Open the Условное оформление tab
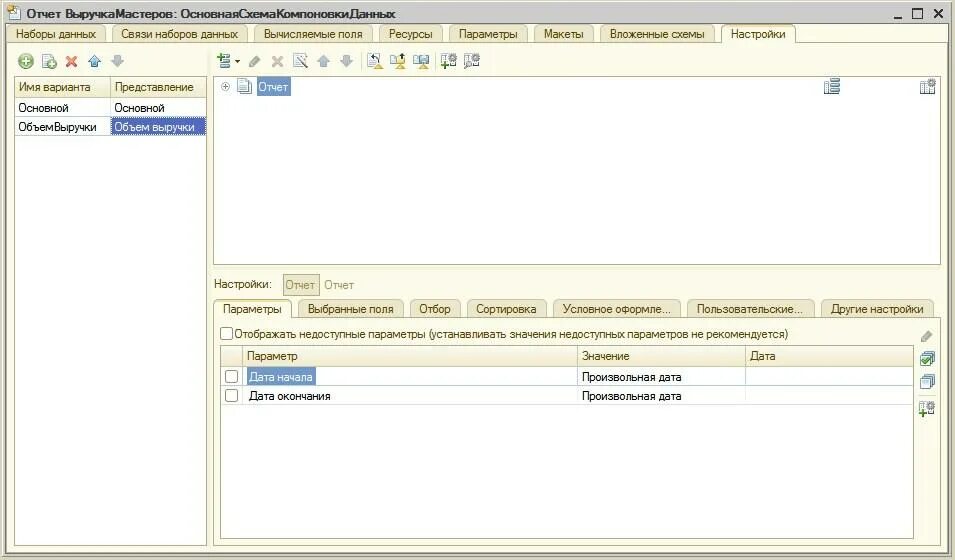This screenshot has height=560, width=955. pyautogui.click(x=616, y=309)
